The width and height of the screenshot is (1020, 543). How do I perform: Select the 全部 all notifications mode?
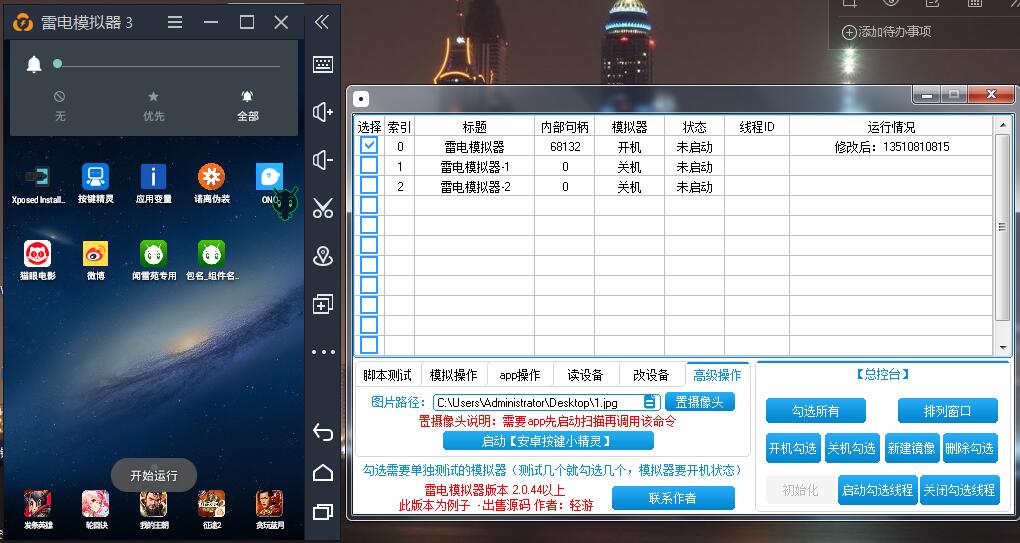[248, 105]
